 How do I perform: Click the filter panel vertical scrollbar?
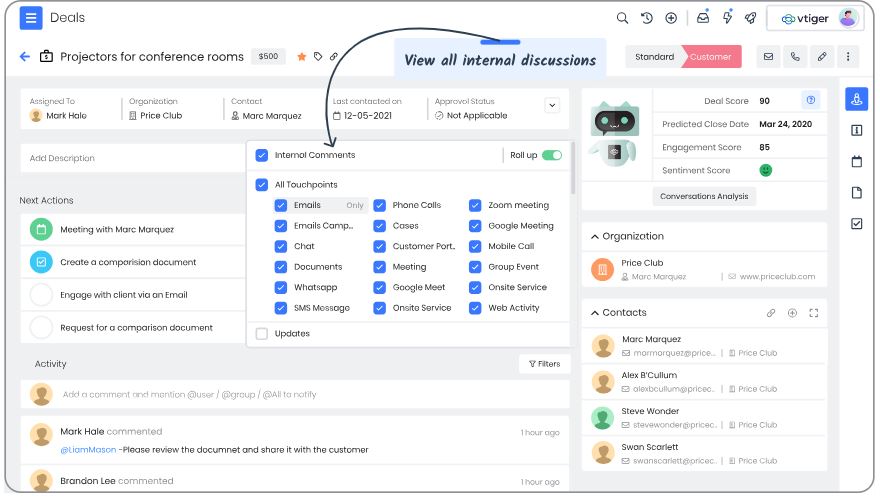coord(572,168)
